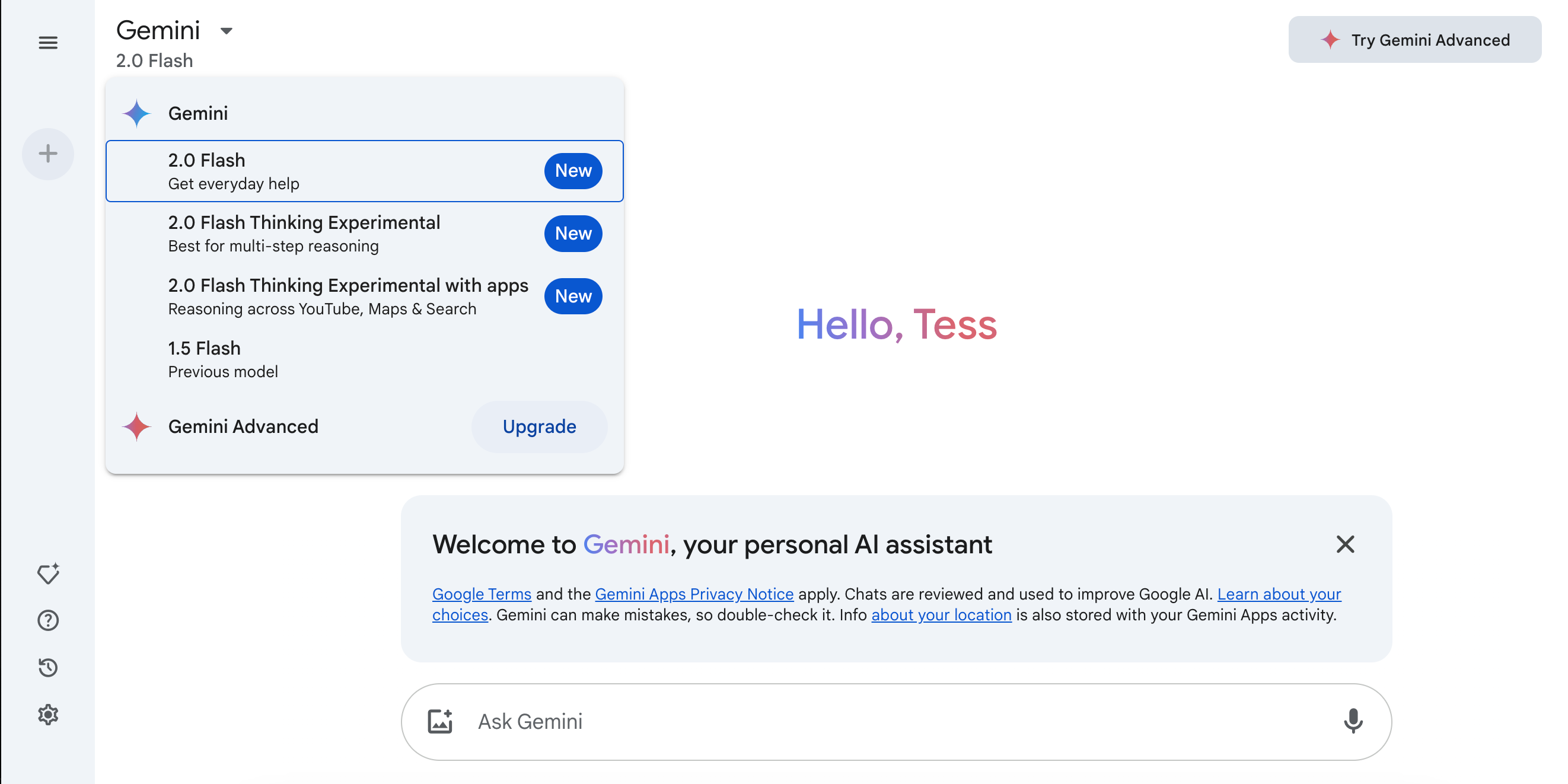Click the red Gemini Advanced star icon
The height and width of the screenshot is (784, 1568).
(136, 426)
